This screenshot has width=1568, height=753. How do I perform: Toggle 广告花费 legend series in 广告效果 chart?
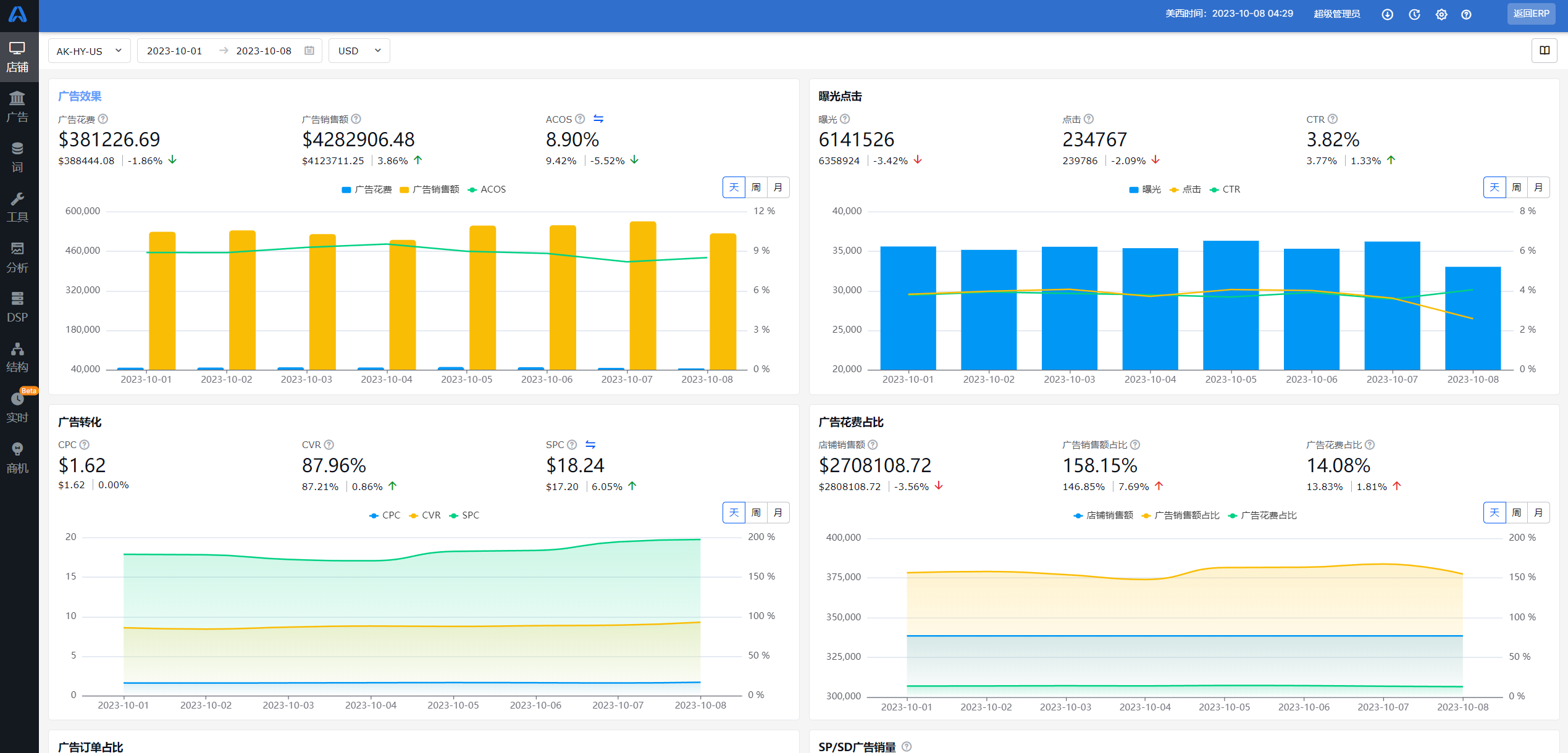(x=367, y=189)
